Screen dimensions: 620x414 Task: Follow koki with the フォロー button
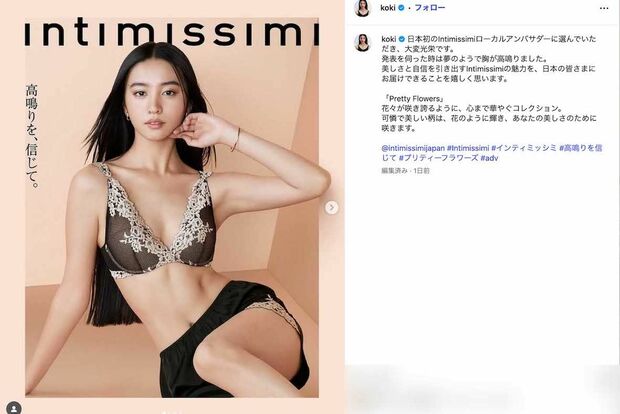click(430, 8)
